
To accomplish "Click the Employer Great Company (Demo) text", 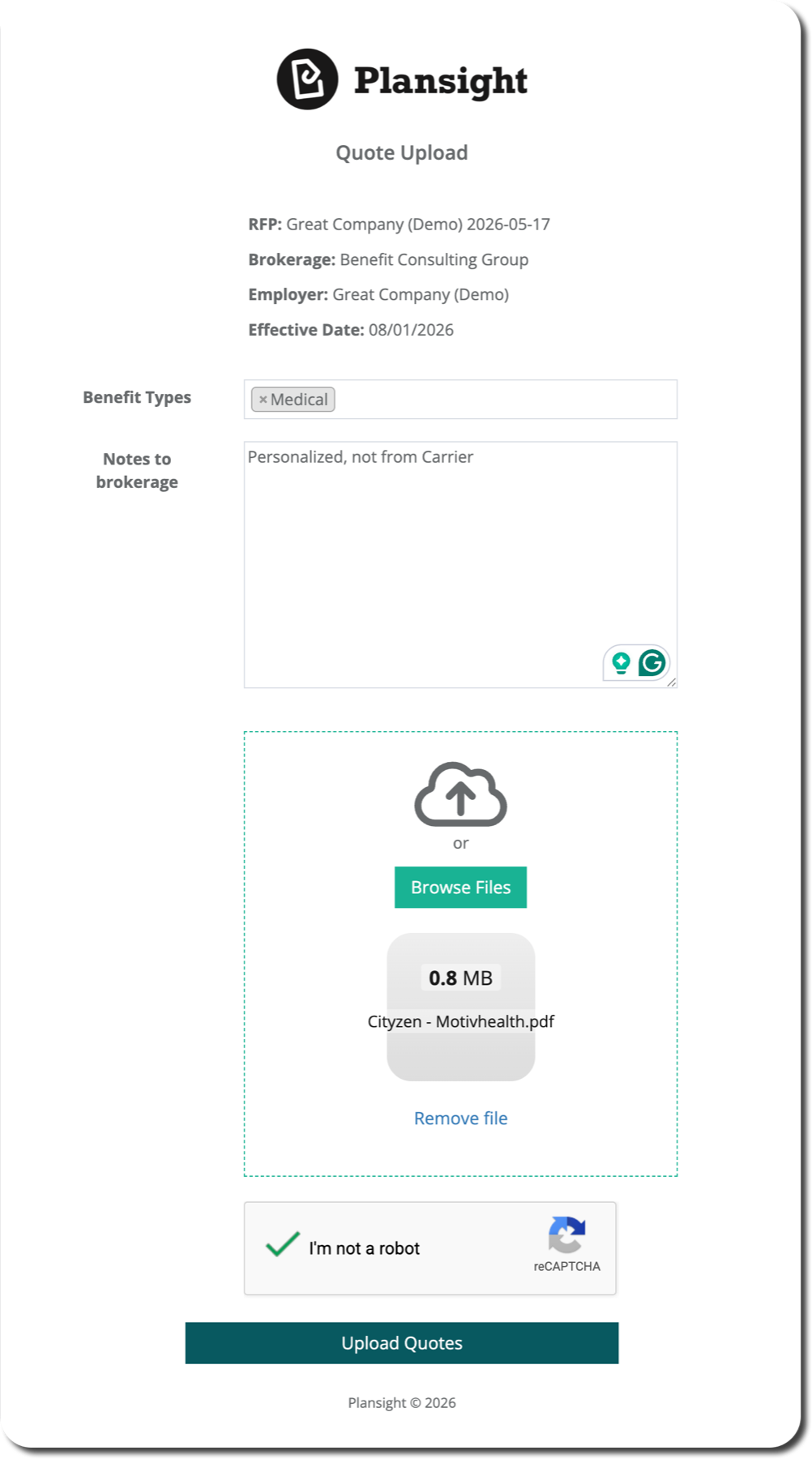I will click(378, 295).
